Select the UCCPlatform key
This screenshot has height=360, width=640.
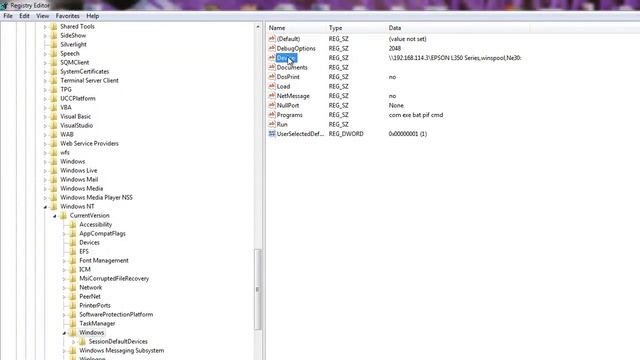(x=78, y=98)
